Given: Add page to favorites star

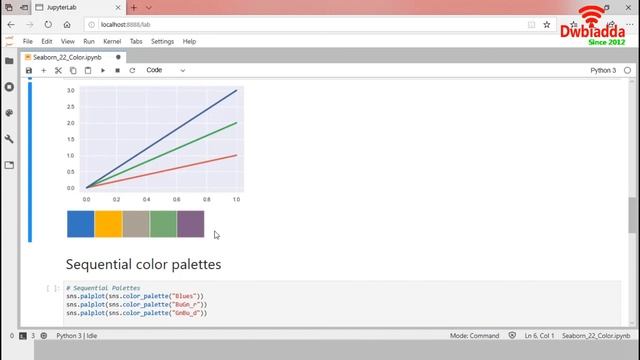Looking at the screenshot, I should pyautogui.click(x=547, y=25).
